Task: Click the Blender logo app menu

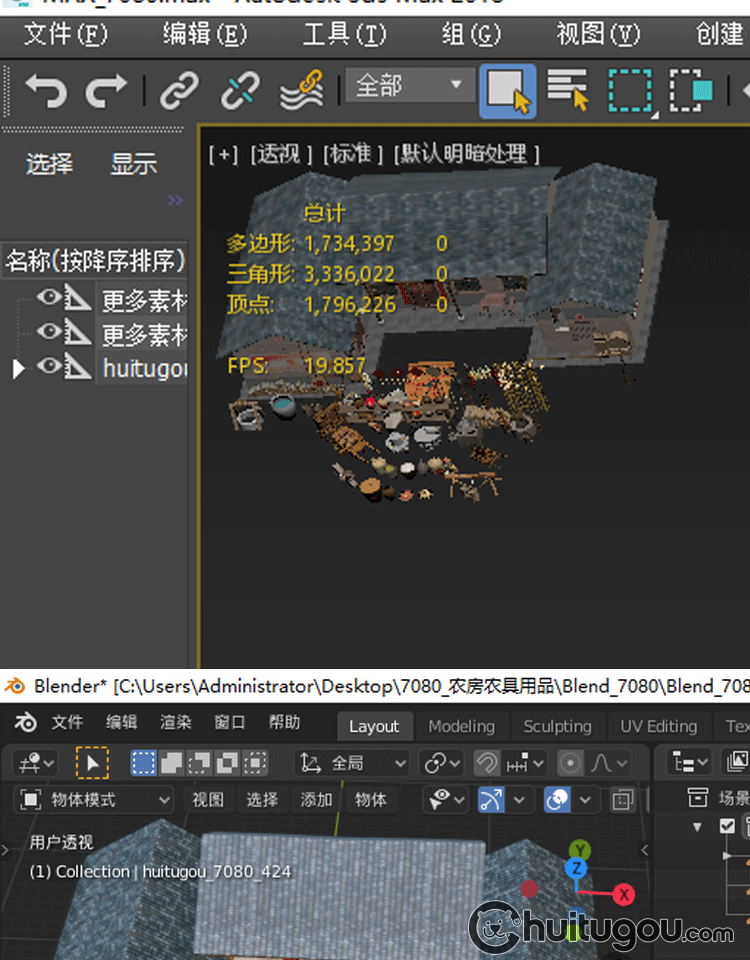Action: 25,722
